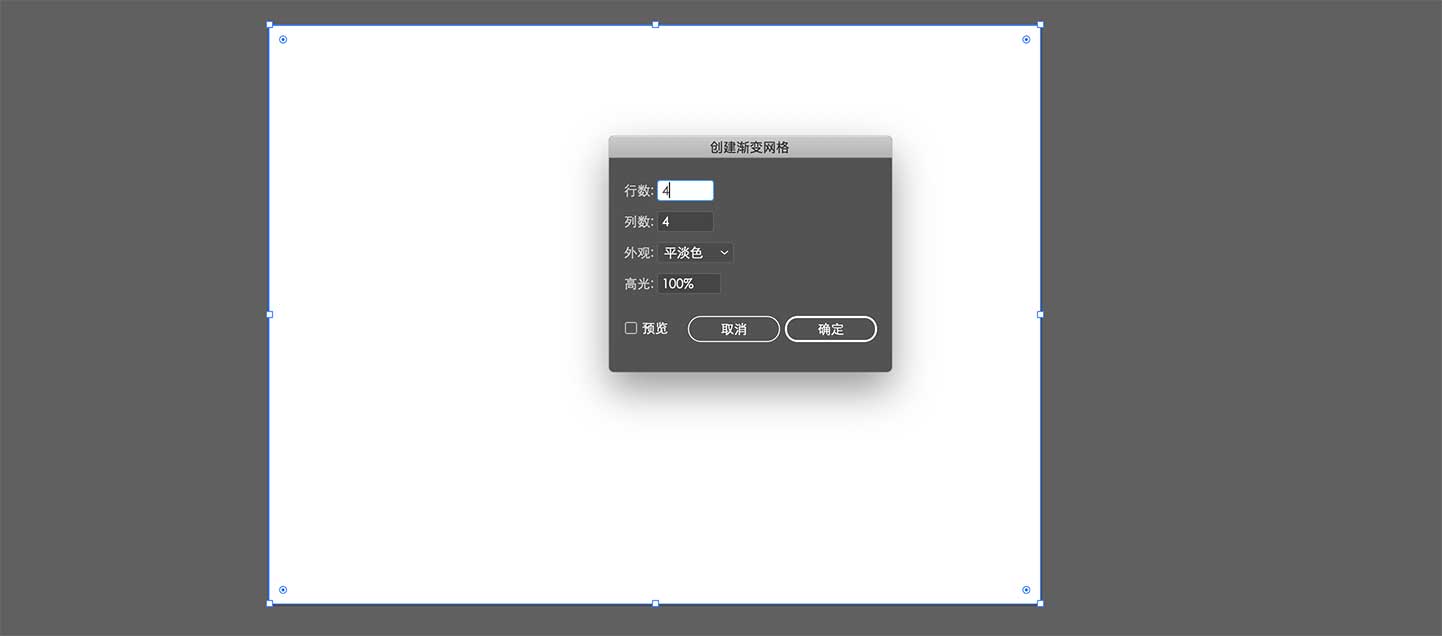Screen dimensions: 1442x636
Task: Click the top-center bounding box handle
Action: [655, 25]
